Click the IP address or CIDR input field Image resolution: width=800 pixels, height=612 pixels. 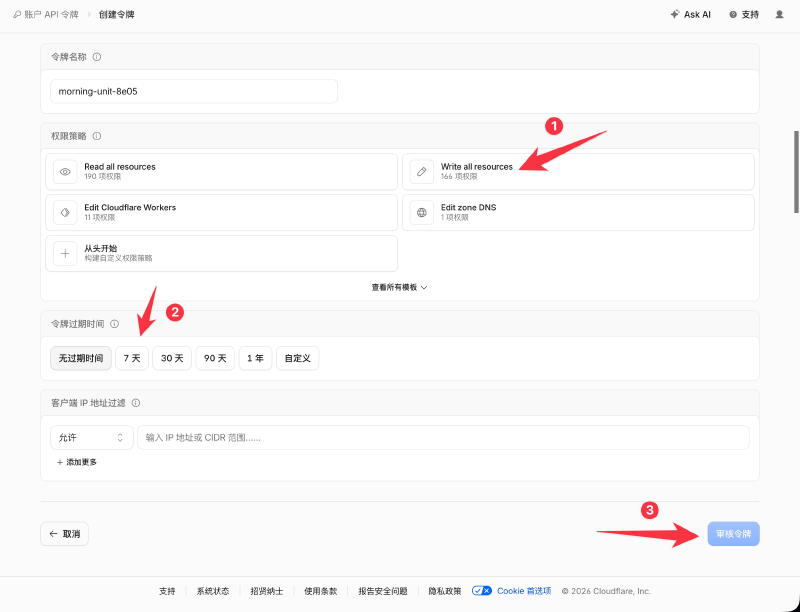click(443, 438)
